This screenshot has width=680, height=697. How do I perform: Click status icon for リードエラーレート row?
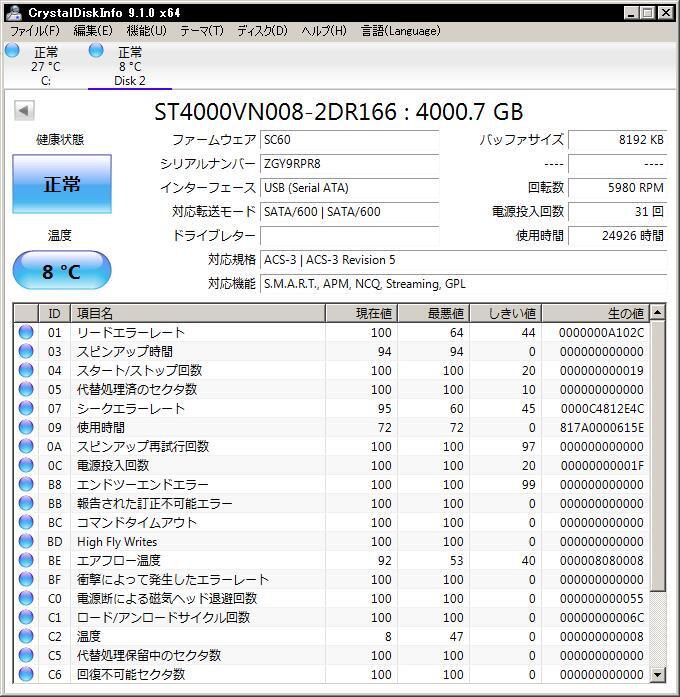(26, 332)
